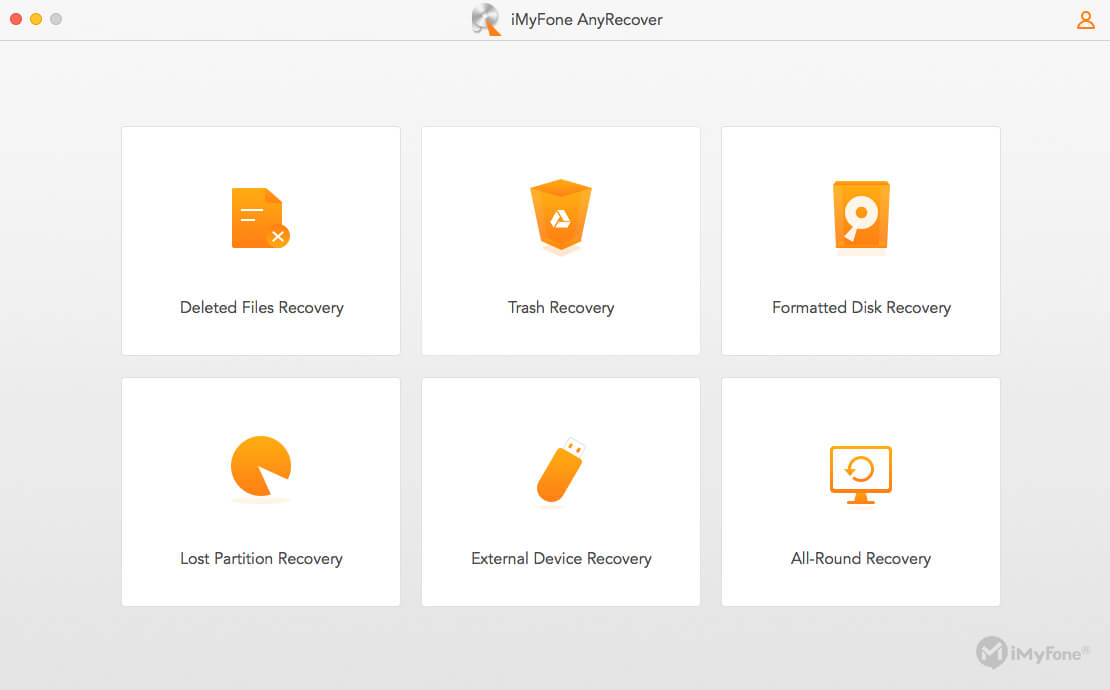Open the Deleted Files Recovery document icon
The width and height of the screenshot is (1110, 690).
pyautogui.click(x=260, y=217)
